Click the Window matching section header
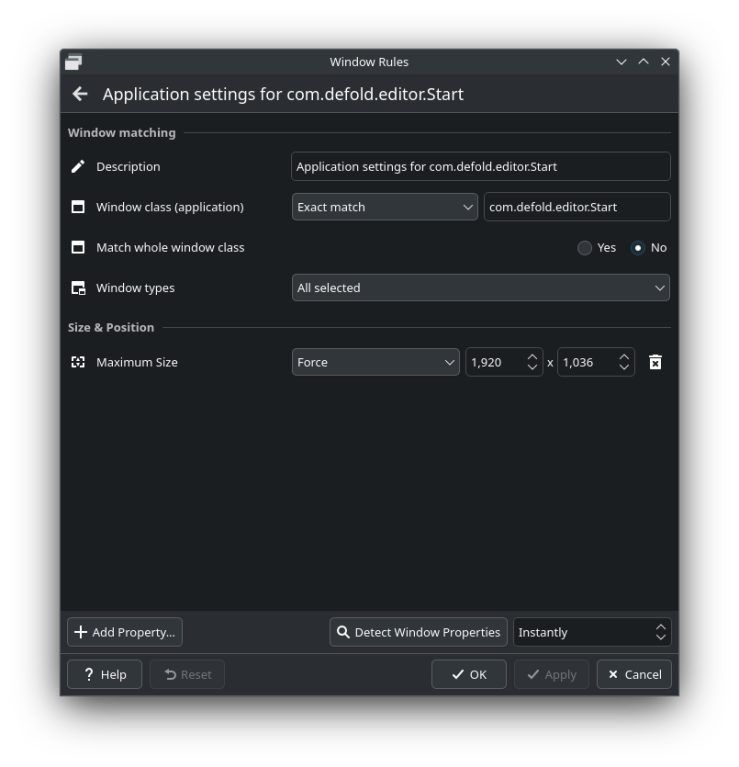The image size is (739, 767). pos(122,133)
